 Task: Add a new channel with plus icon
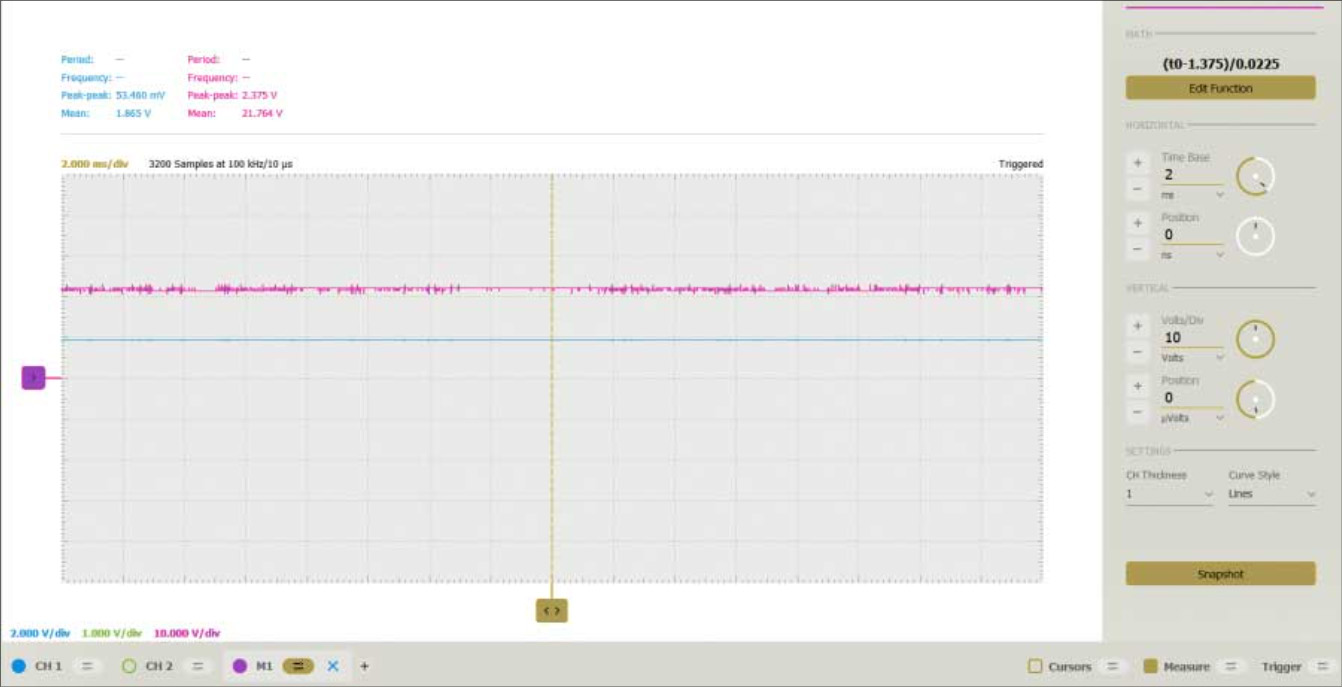click(364, 666)
